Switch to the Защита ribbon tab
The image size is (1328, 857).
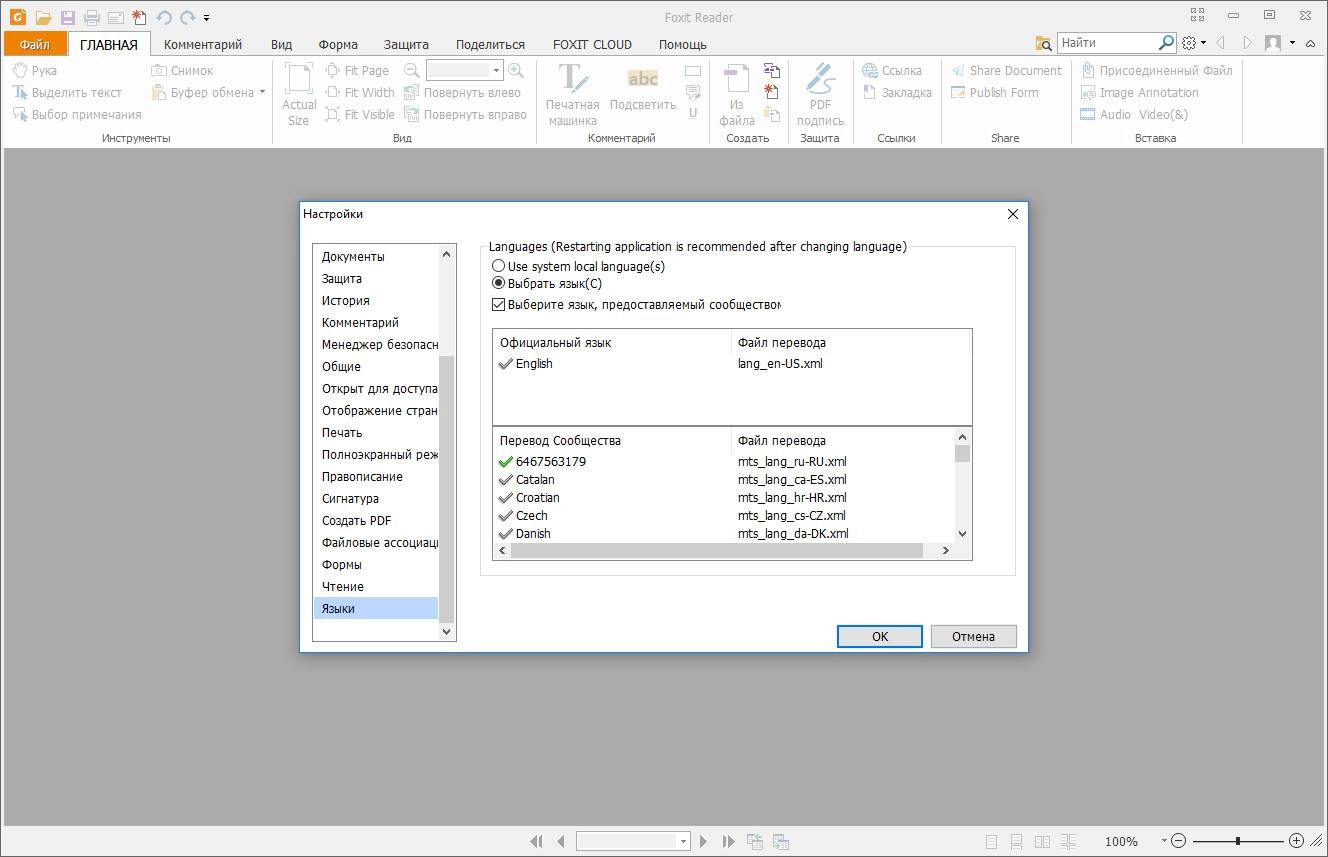pos(406,44)
